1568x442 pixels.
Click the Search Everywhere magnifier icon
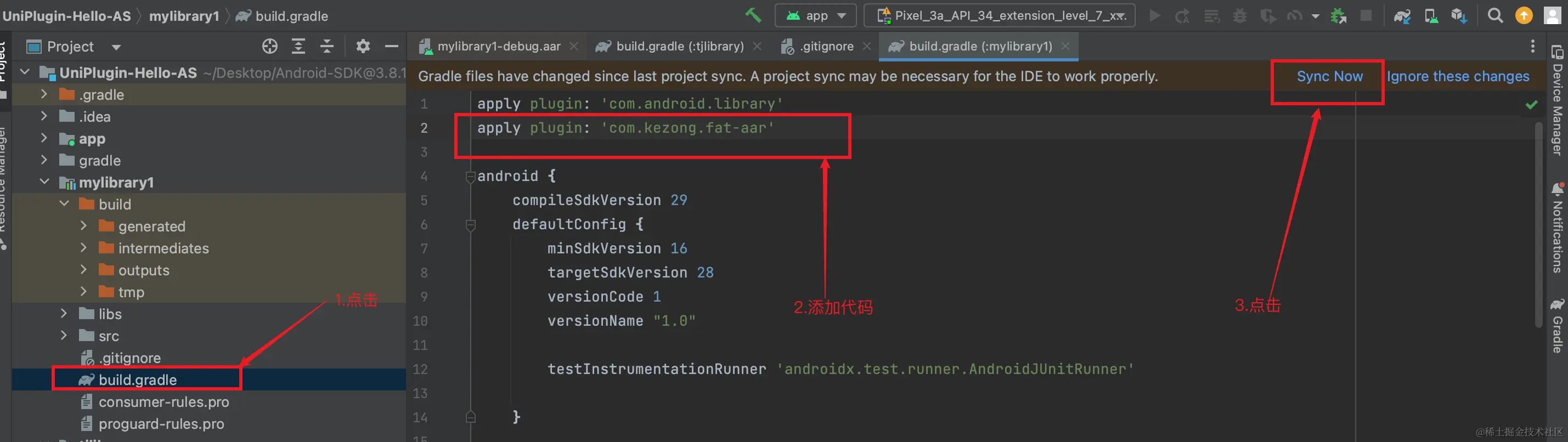[x=1495, y=16]
